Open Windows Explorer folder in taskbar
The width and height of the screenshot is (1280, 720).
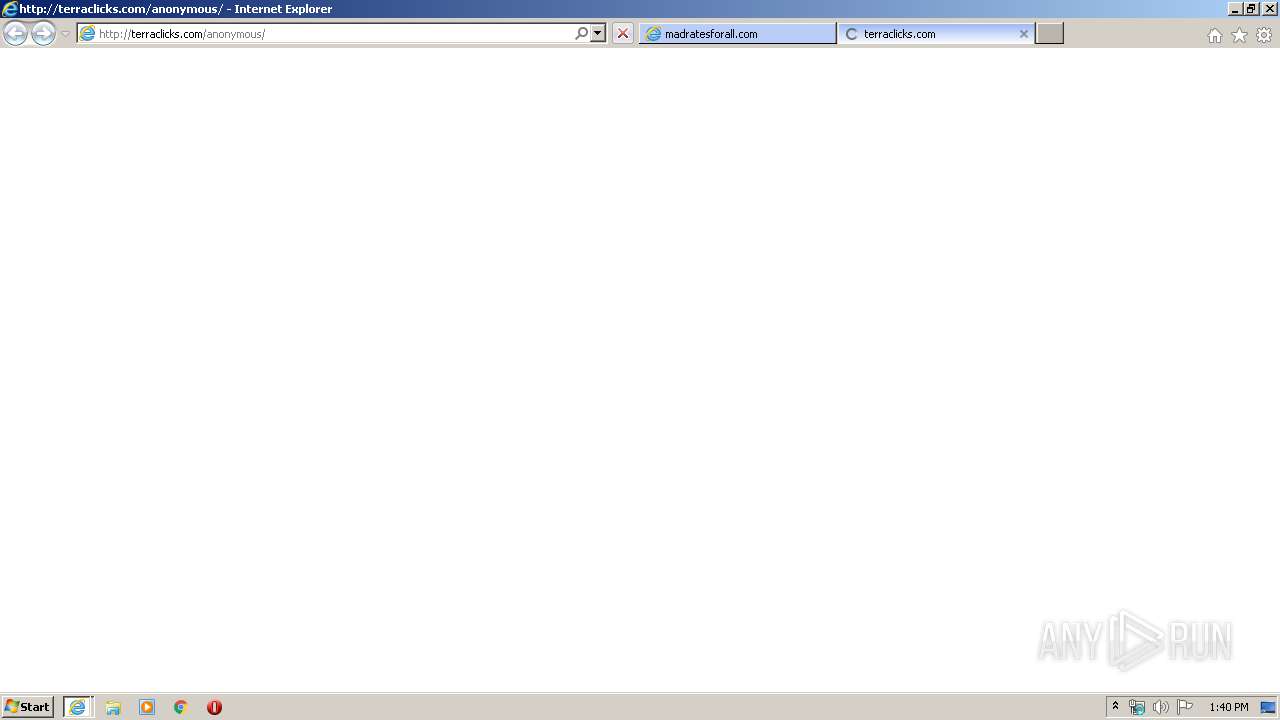coord(113,707)
